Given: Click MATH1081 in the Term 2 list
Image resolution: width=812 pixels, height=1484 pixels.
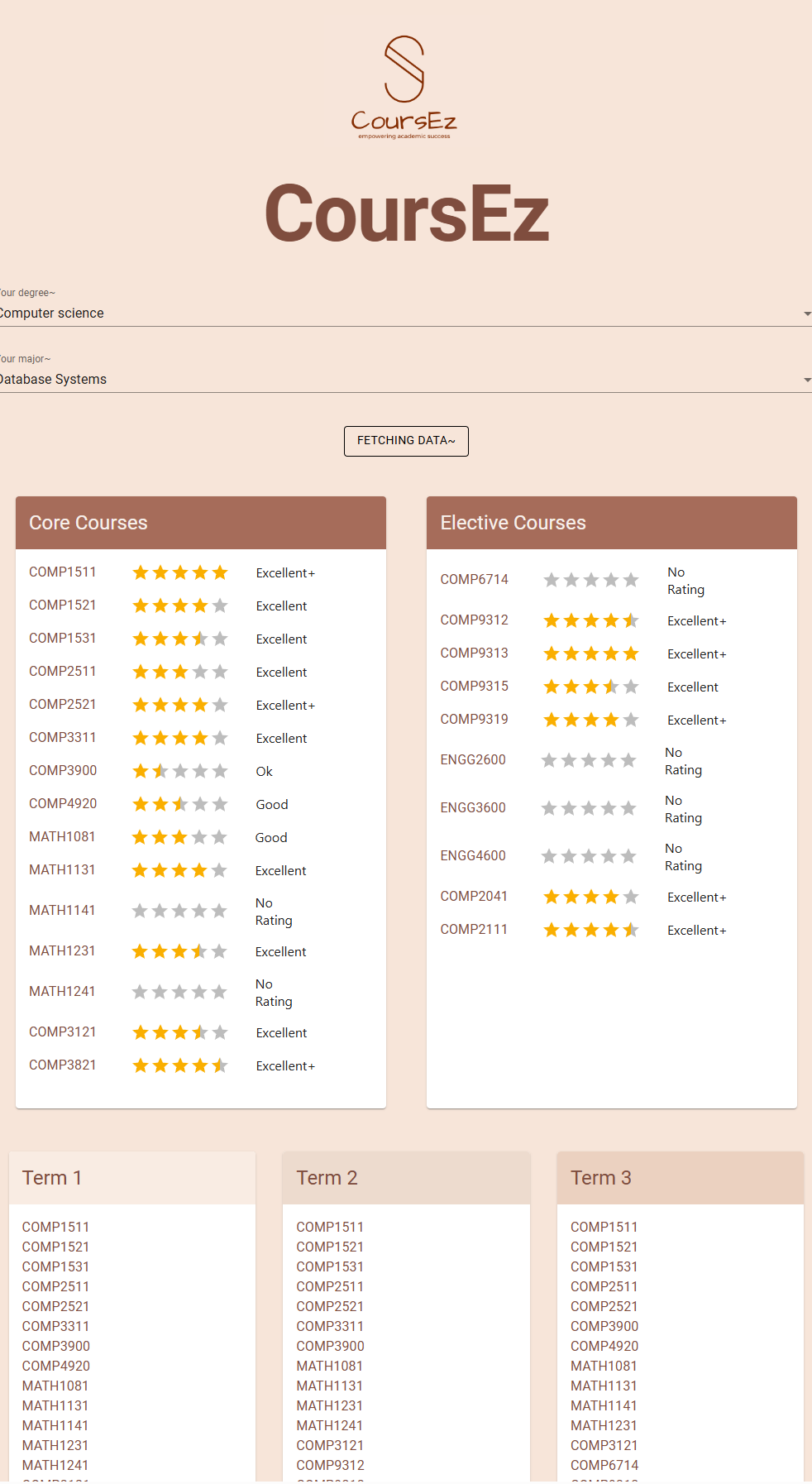Looking at the screenshot, I should pyautogui.click(x=330, y=1367).
